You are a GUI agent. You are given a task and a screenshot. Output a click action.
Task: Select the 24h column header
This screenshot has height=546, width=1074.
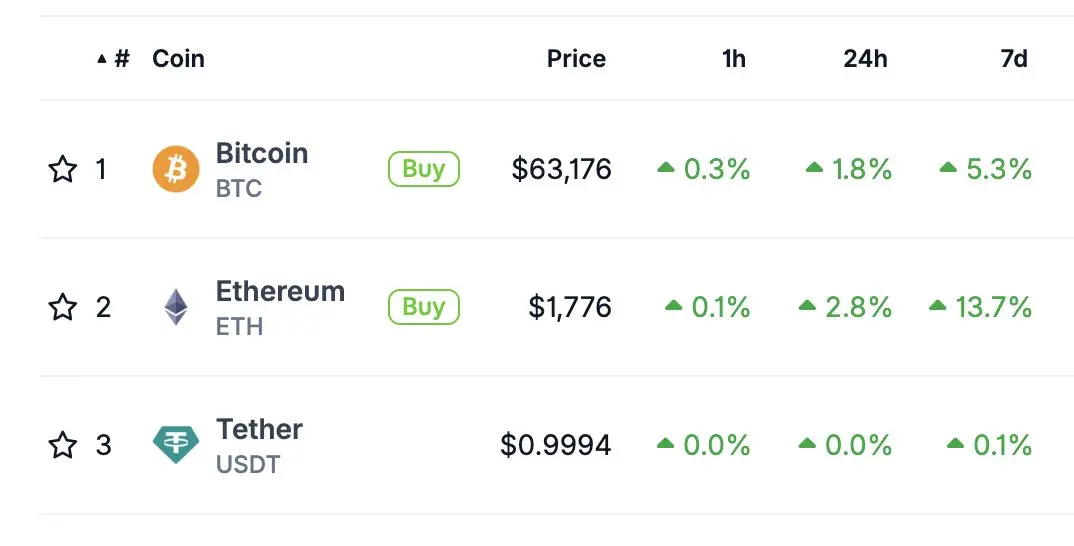click(x=865, y=59)
